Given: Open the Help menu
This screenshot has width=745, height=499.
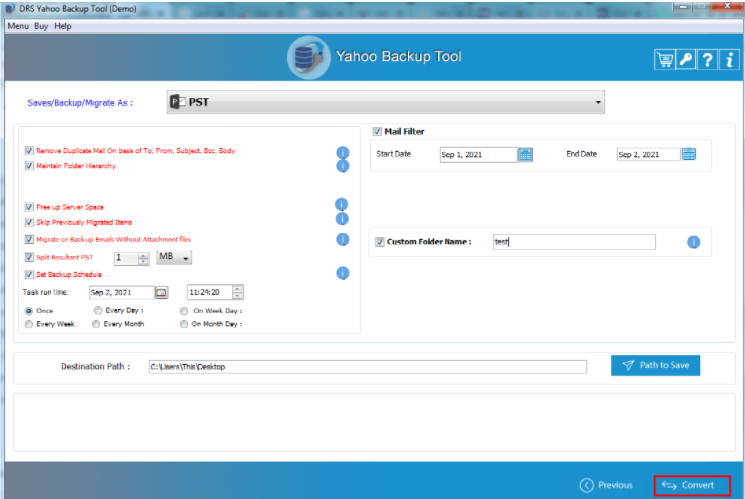Looking at the screenshot, I should point(63,26).
